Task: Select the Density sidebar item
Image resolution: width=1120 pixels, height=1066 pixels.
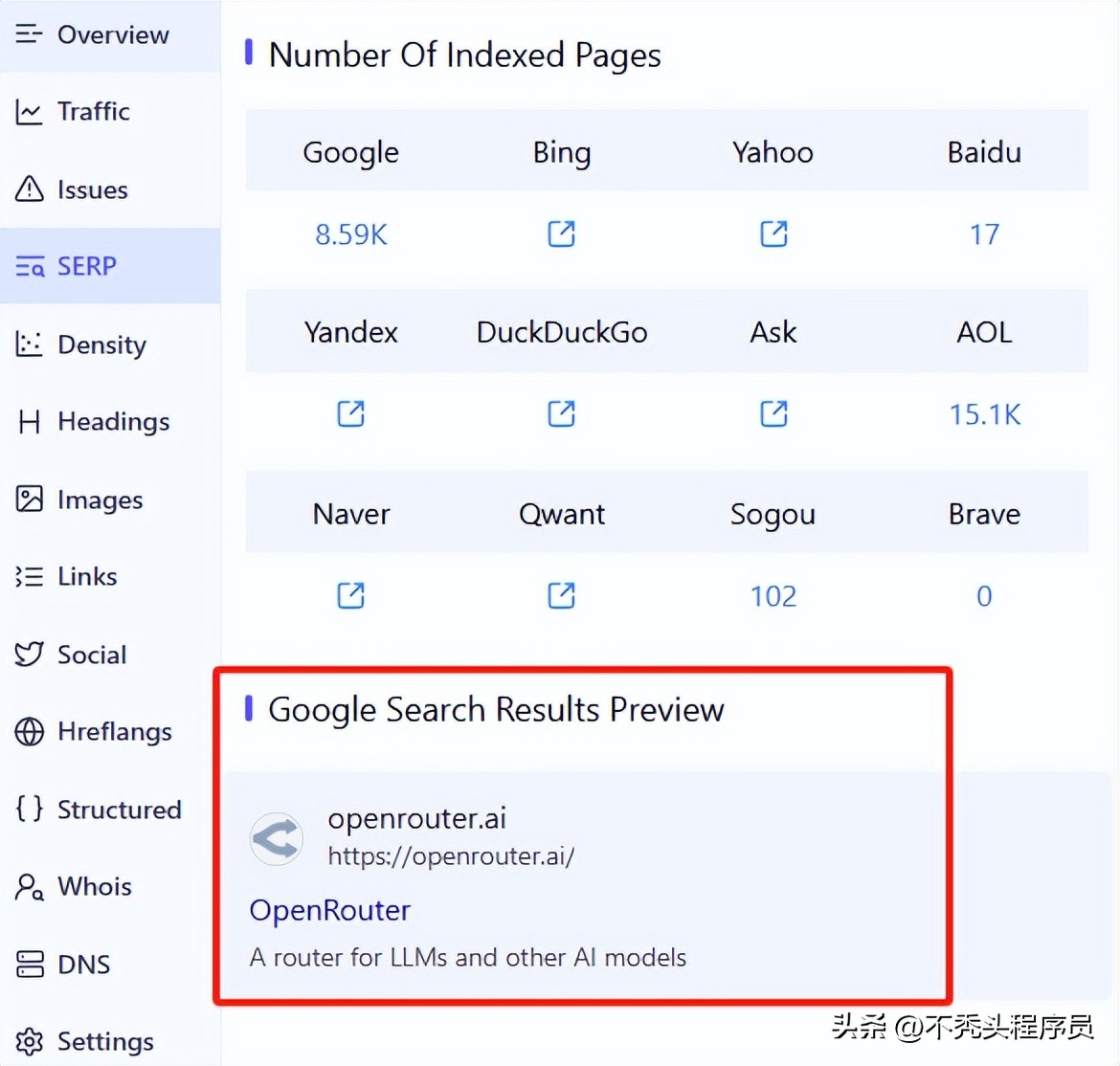Action: [101, 344]
